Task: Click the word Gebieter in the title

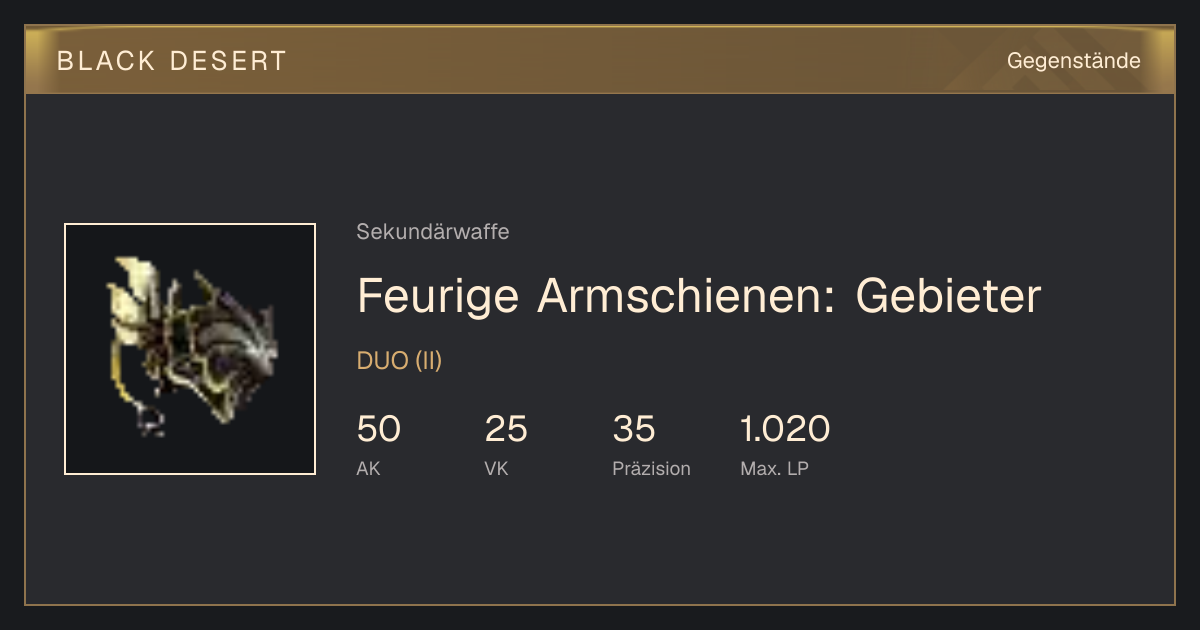Action: coord(948,296)
